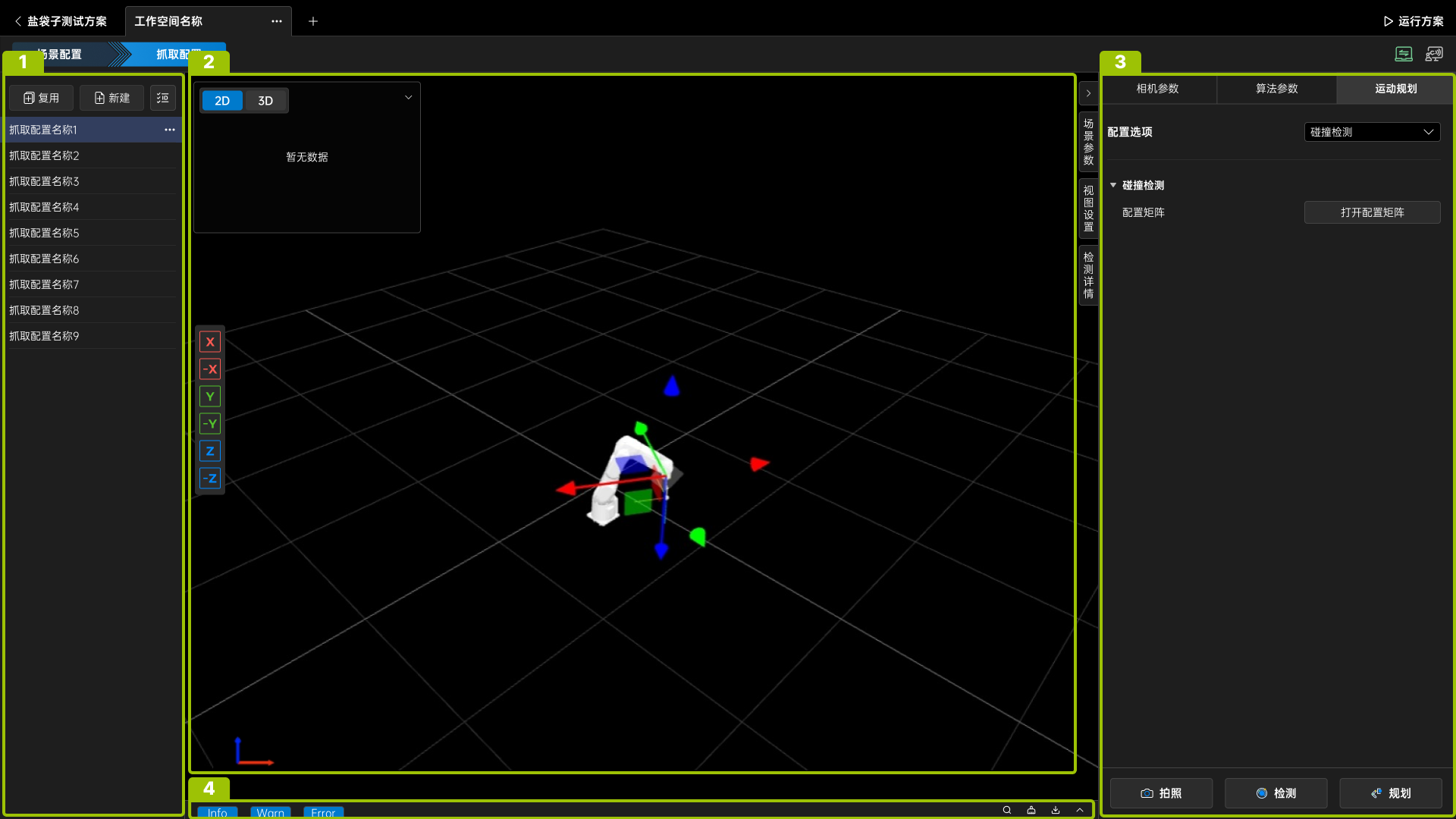Image resolution: width=1456 pixels, height=819 pixels.
Task: Click the 打开配置矩阵 button
Action: (x=1372, y=212)
